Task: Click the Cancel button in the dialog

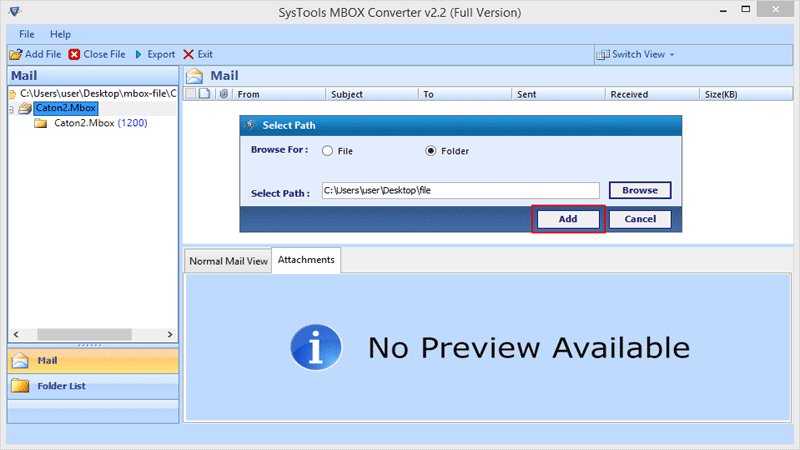Action: tap(640, 219)
